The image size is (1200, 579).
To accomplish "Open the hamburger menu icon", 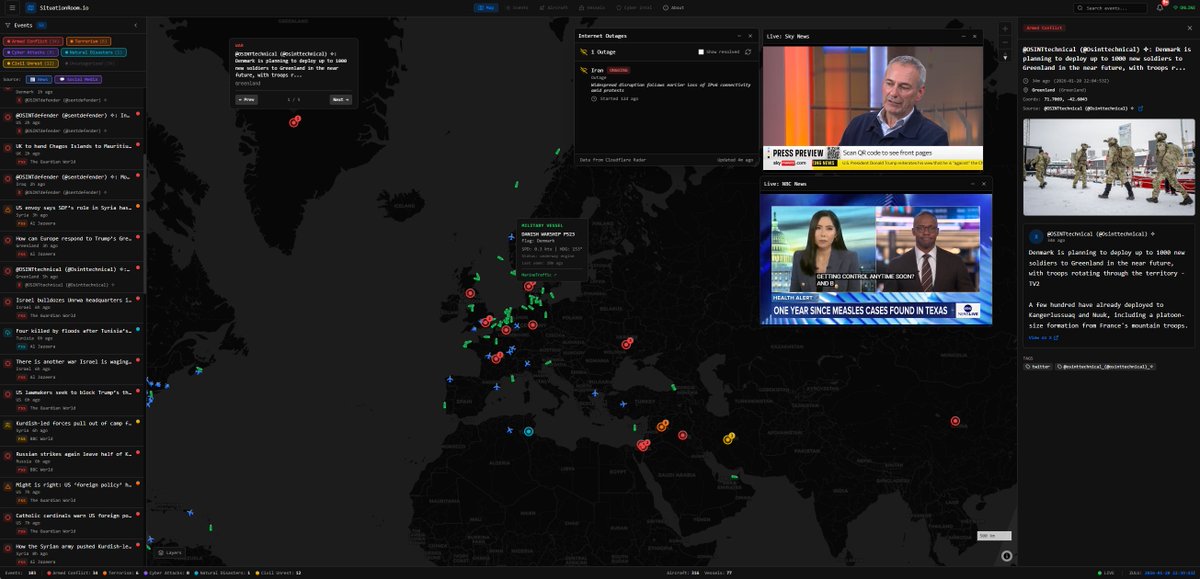I will pos(10,7).
